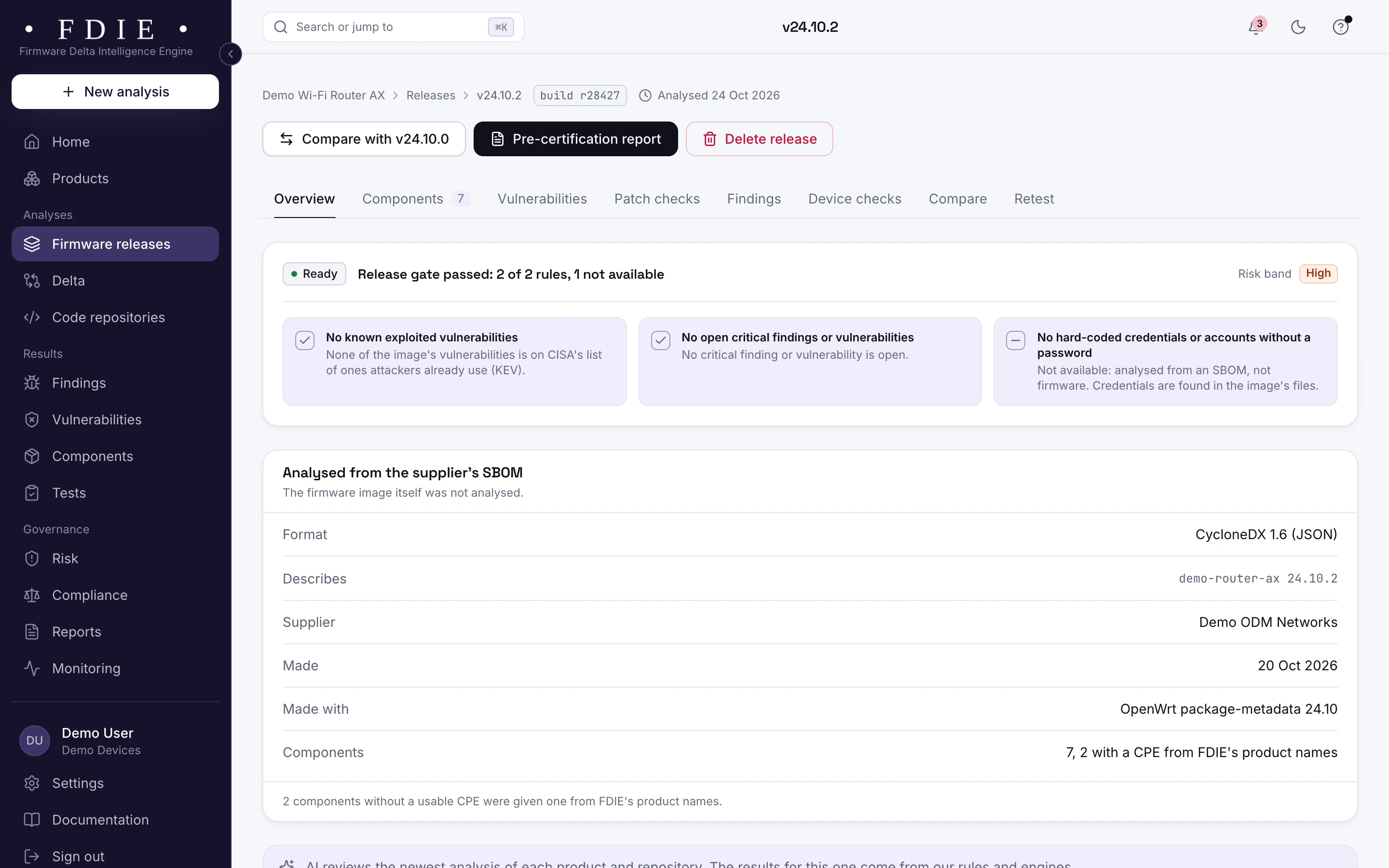
Task: Select Firmware releases in sidebar
Action: click(115, 244)
